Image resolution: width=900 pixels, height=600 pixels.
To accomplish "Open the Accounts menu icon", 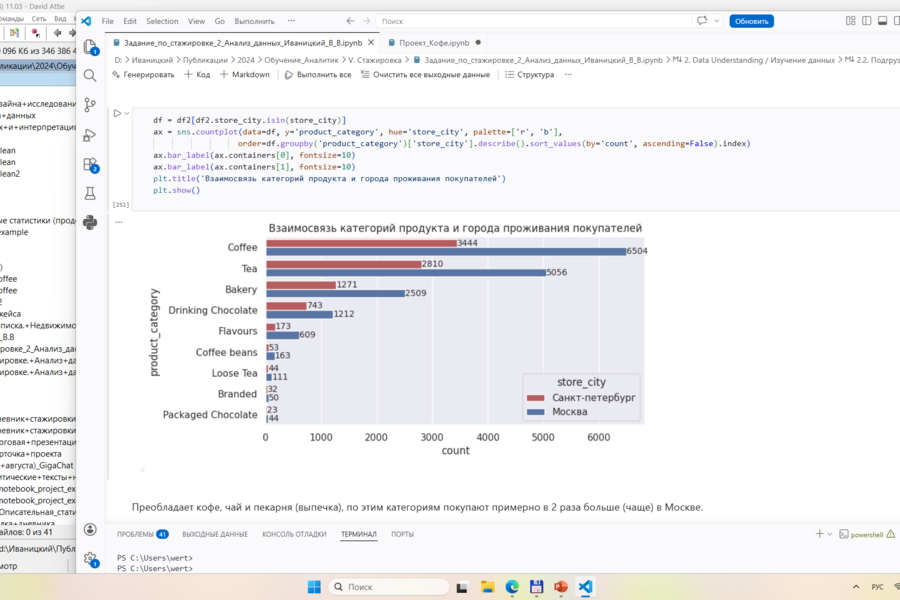I will point(90,529).
